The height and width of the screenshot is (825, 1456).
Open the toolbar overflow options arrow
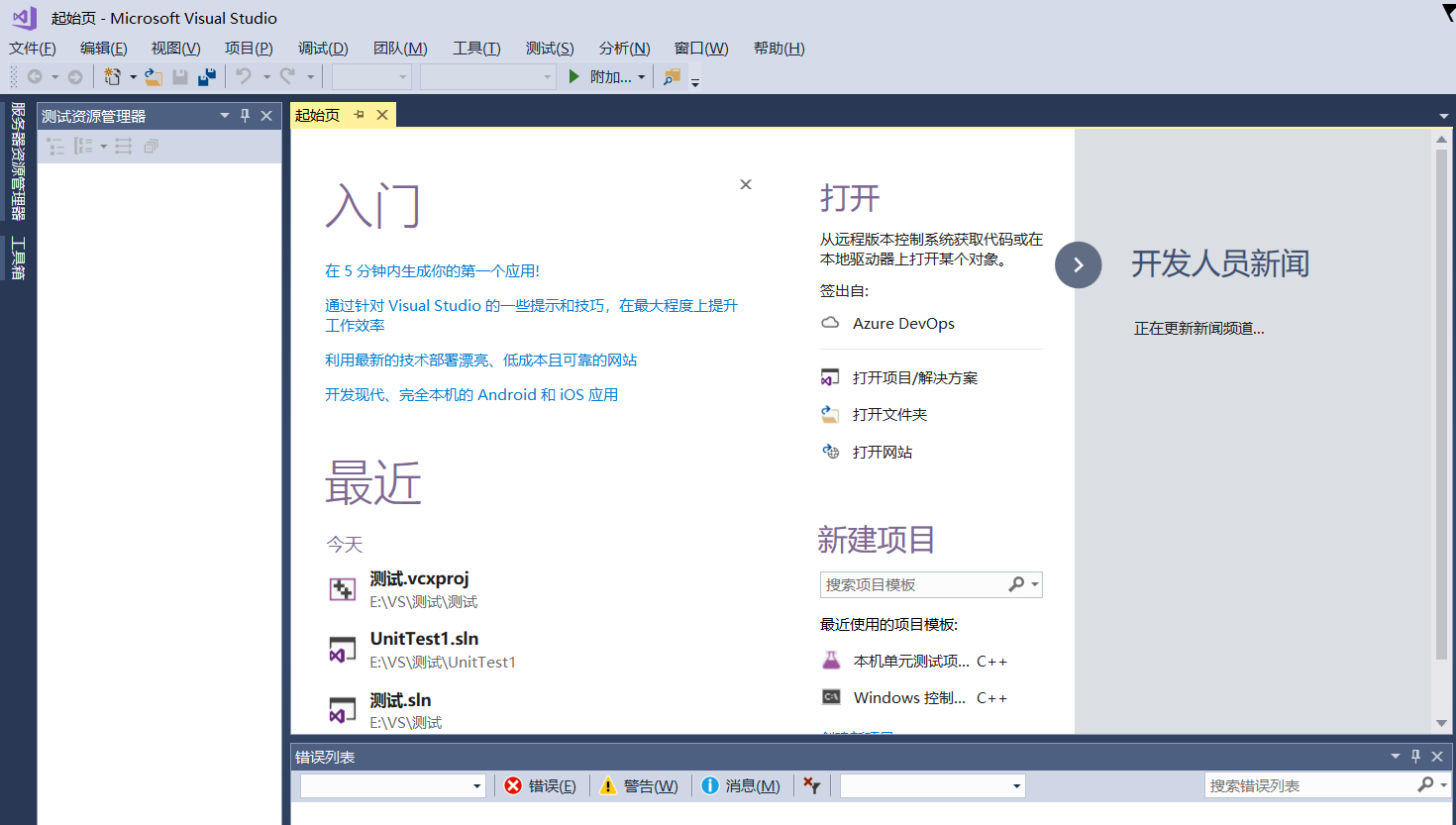tap(695, 82)
